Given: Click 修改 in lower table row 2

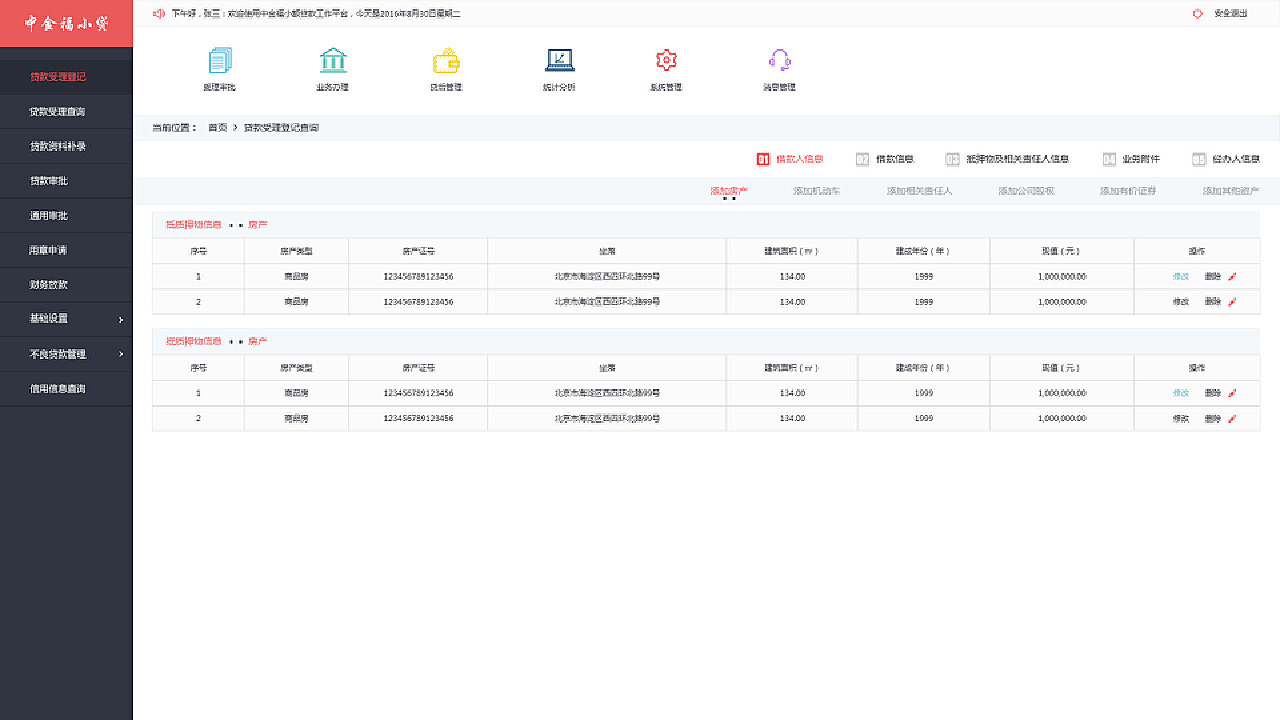Looking at the screenshot, I should [1181, 419].
